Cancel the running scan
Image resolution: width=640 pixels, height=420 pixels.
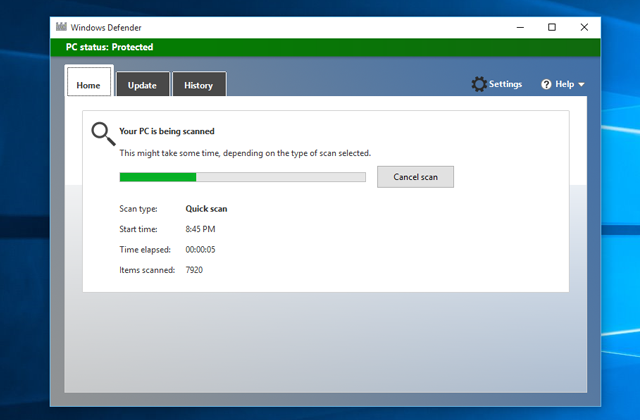click(x=415, y=177)
